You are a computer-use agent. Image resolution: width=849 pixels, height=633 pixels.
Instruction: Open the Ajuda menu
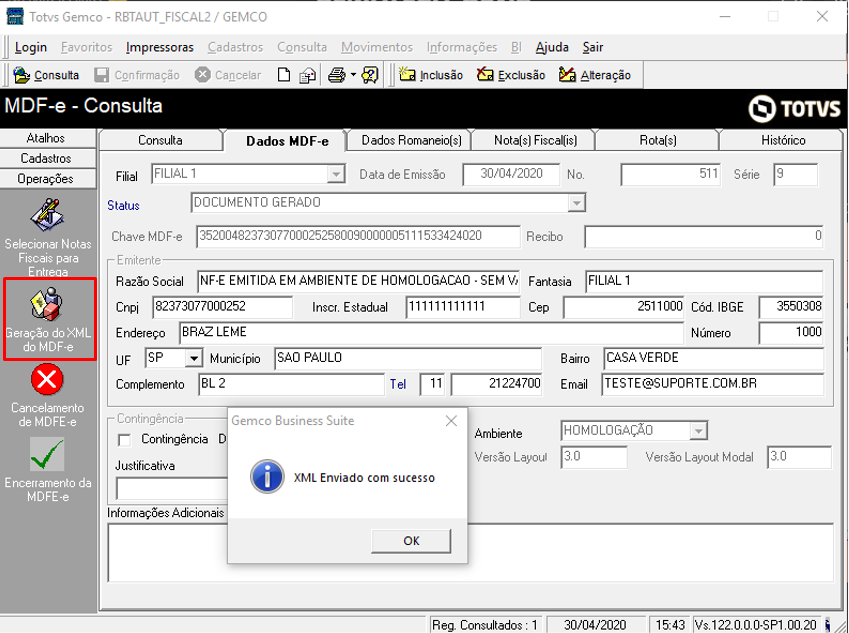tap(552, 48)
